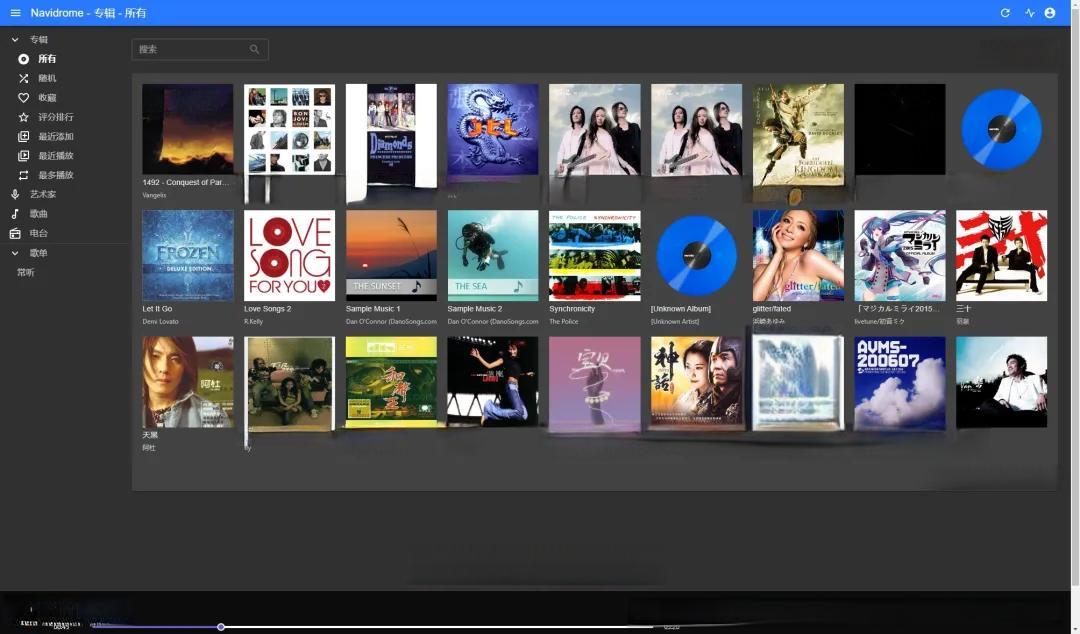Open artist 阿杜 under 天黑
The width and height of the screenshot is (1080, 634).
149,448
